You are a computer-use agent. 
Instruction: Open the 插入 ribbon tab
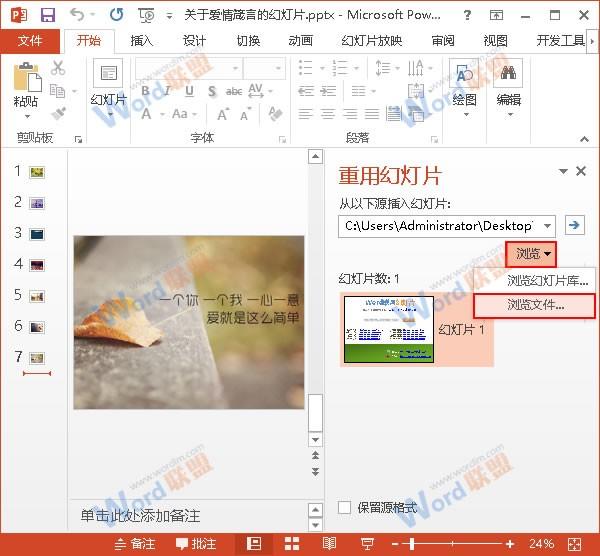142,41
